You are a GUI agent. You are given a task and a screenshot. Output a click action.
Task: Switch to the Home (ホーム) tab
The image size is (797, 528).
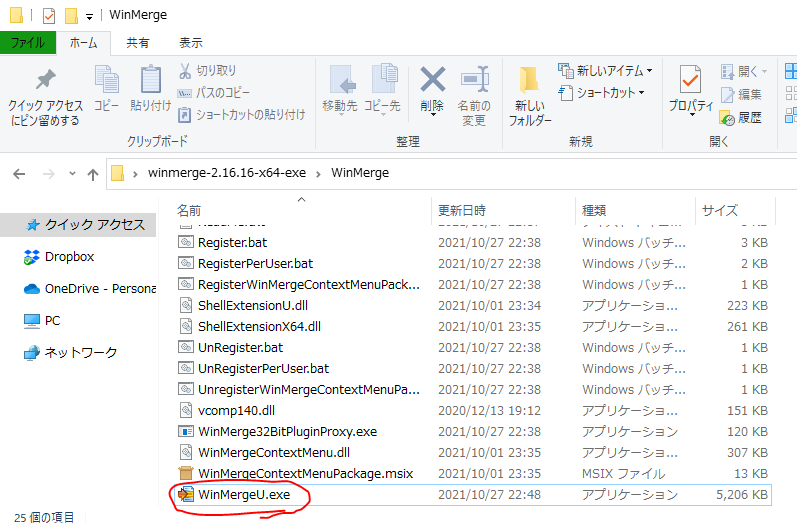(x=83, y=43)
